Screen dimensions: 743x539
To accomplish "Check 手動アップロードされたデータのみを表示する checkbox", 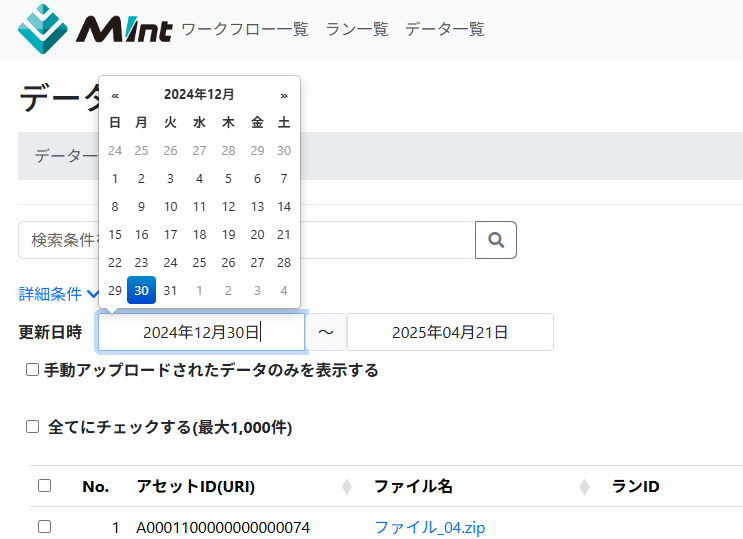I will (33, 370).
